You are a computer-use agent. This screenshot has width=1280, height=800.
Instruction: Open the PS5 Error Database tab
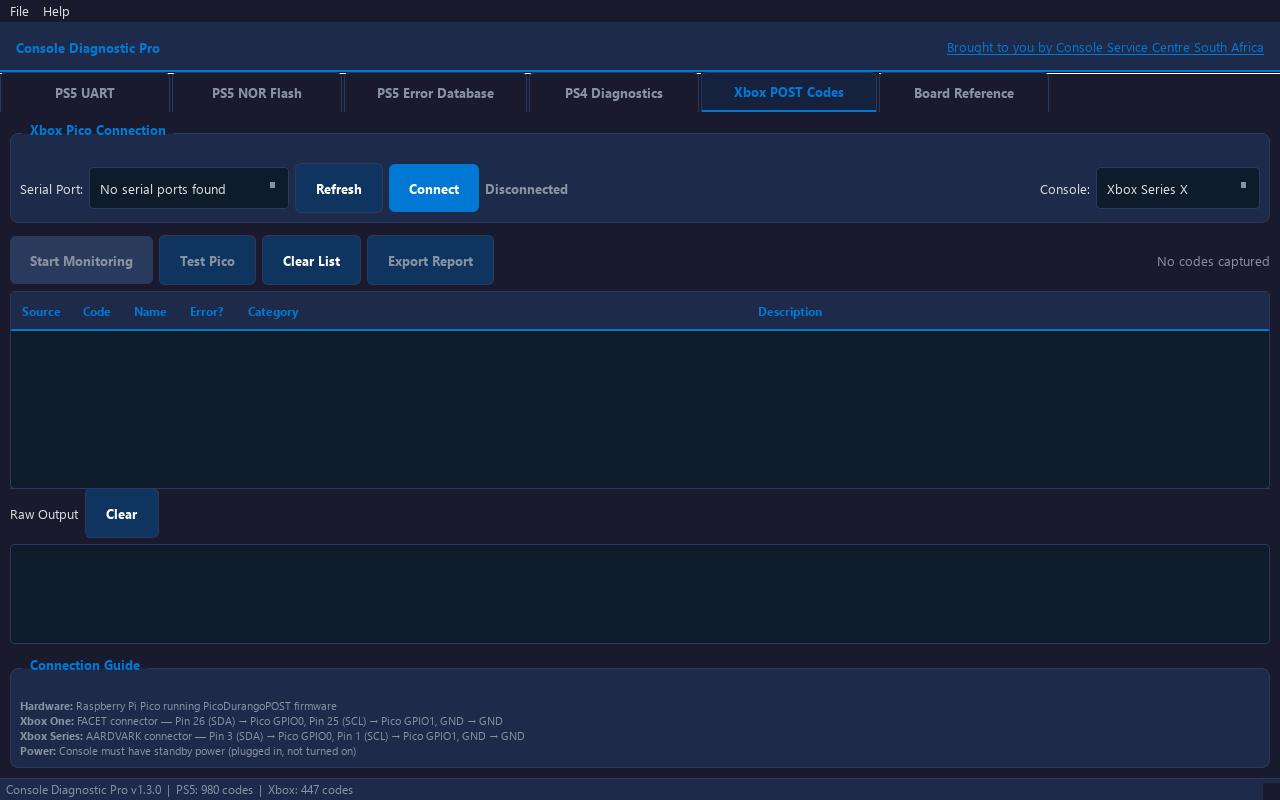click(x=435, y=93)
